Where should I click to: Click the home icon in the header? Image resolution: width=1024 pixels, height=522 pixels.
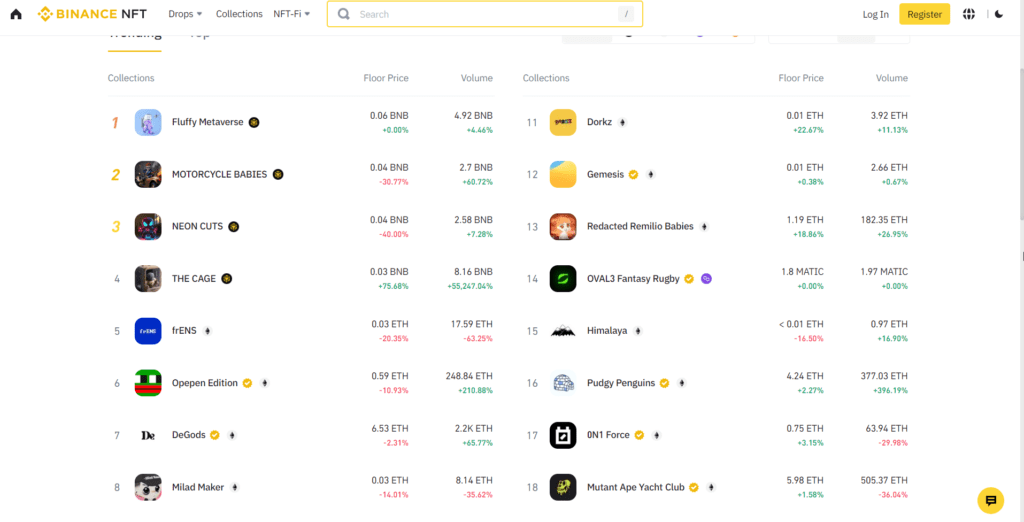click(15, 14)
